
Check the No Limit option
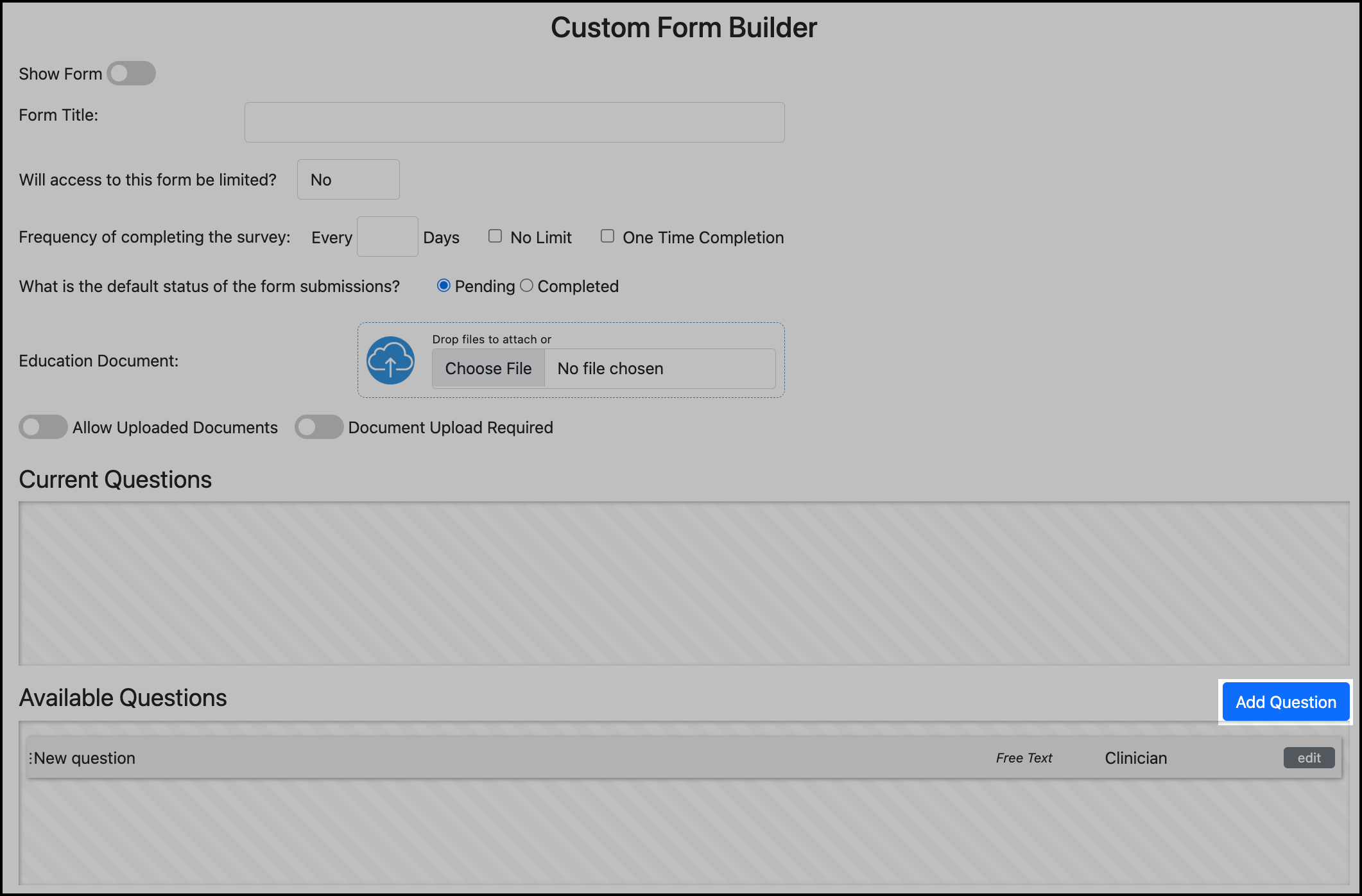(494, 236)
